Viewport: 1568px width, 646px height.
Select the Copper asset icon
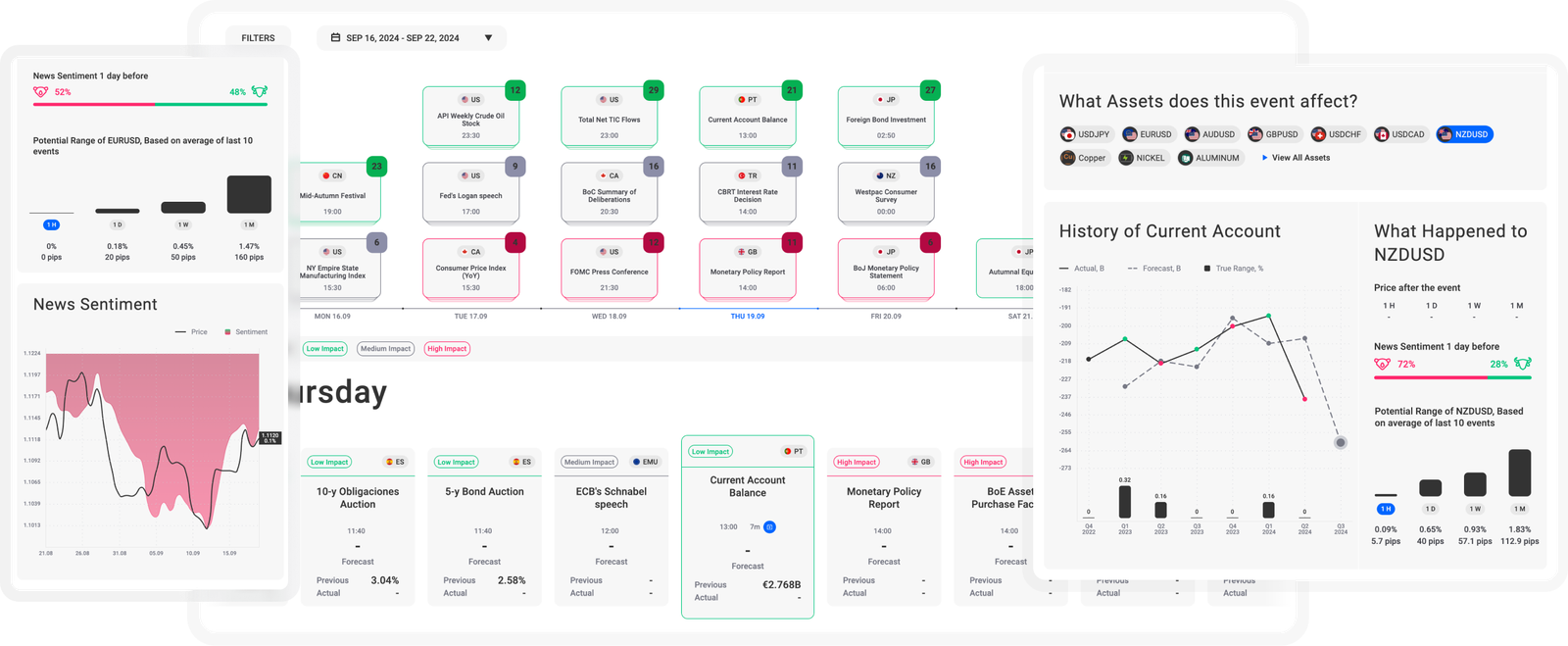pos(1068,158)
